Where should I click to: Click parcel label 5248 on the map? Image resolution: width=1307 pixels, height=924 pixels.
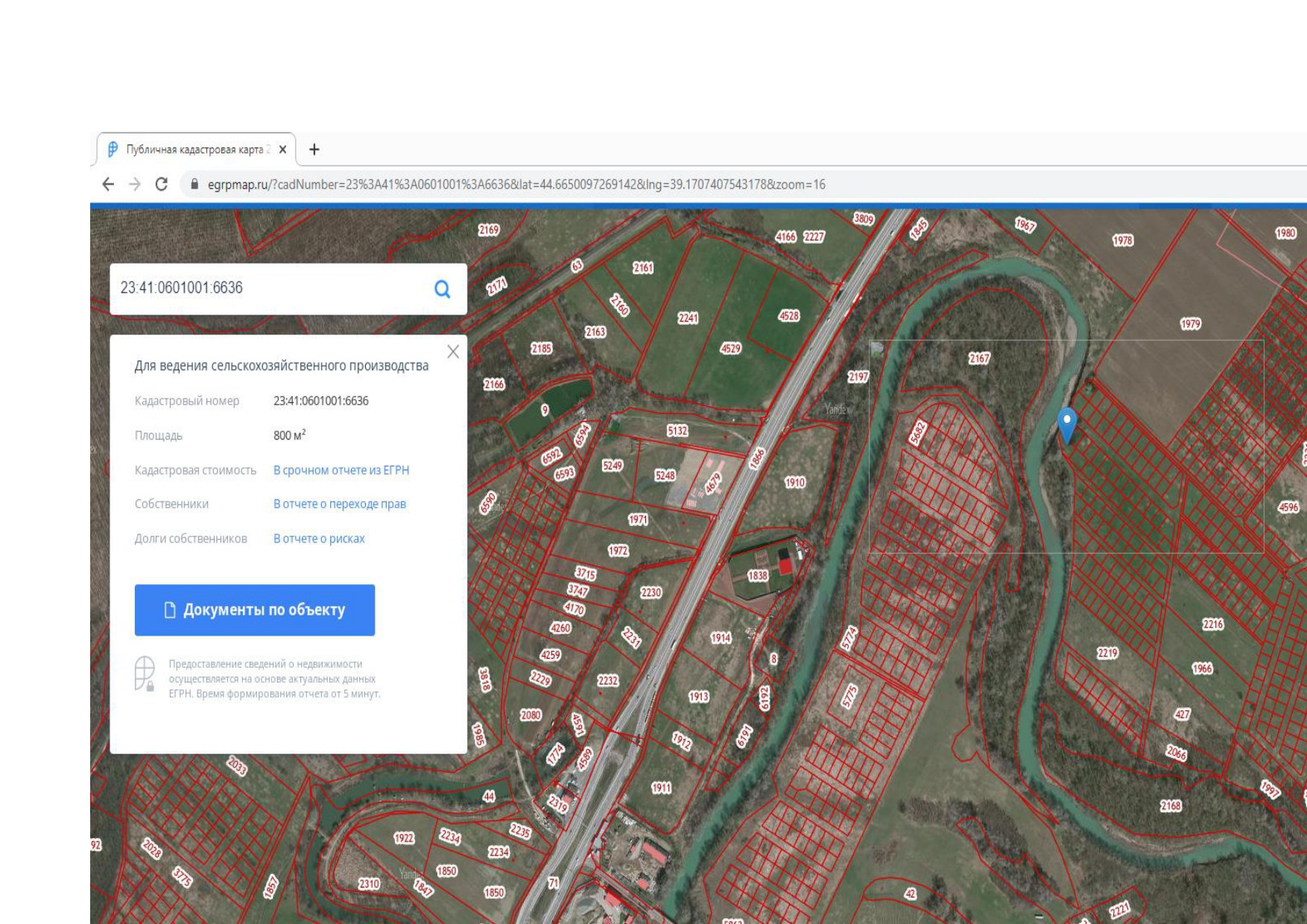point(665,475)
